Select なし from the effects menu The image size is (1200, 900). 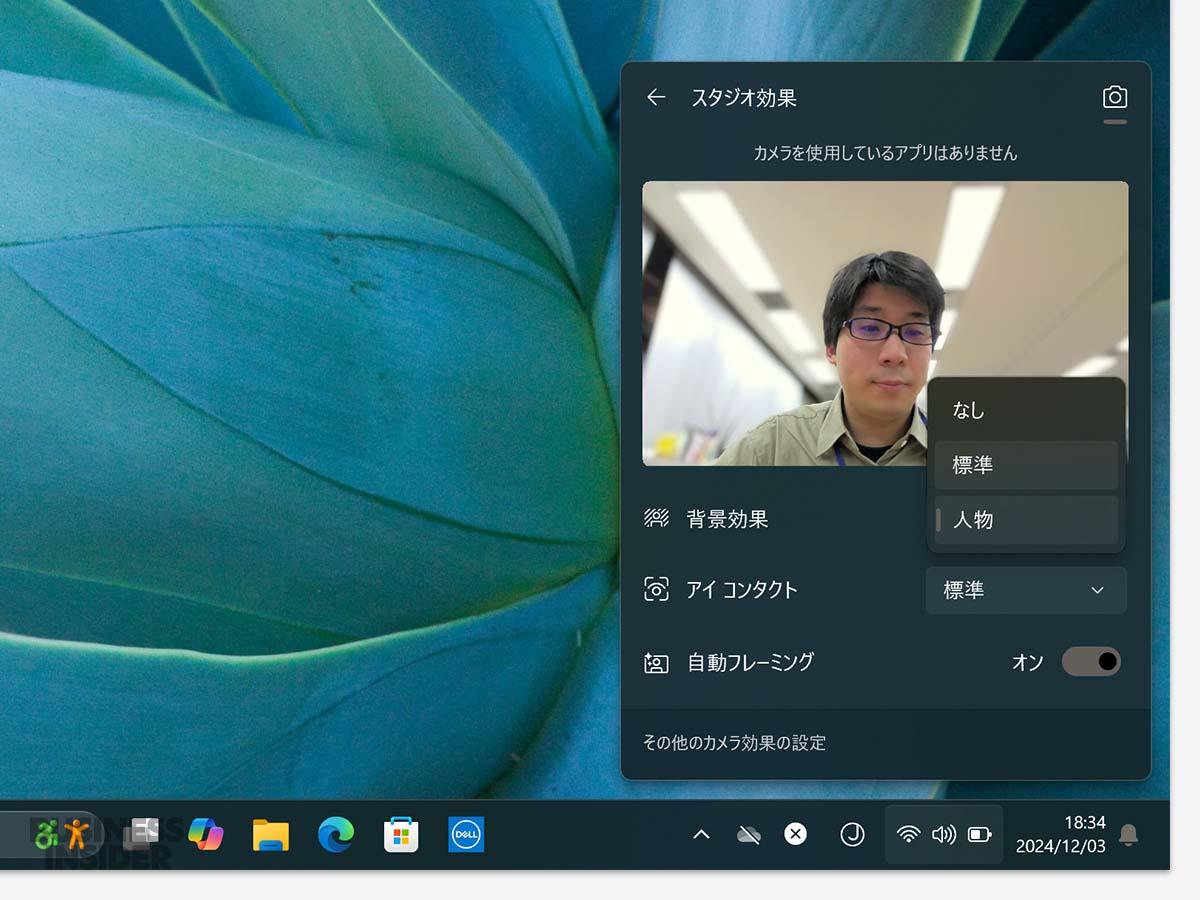pos(1025,409)
